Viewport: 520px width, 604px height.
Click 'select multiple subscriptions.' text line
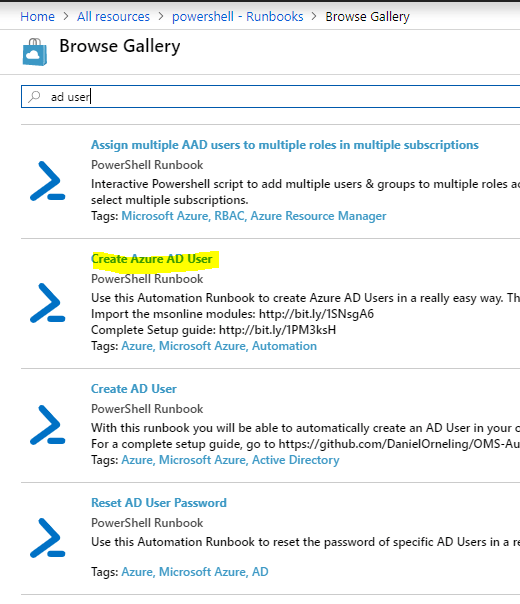(x=170, y=200)
